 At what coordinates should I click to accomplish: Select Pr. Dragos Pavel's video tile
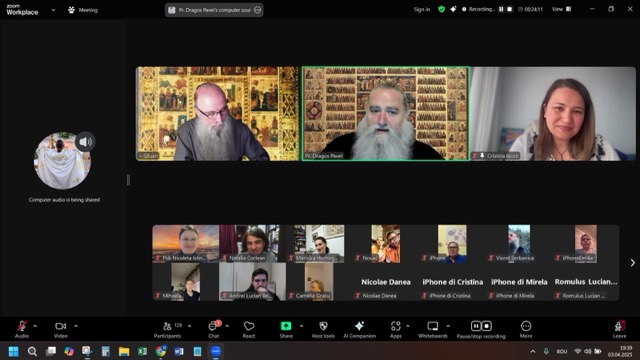pos(386,113)
